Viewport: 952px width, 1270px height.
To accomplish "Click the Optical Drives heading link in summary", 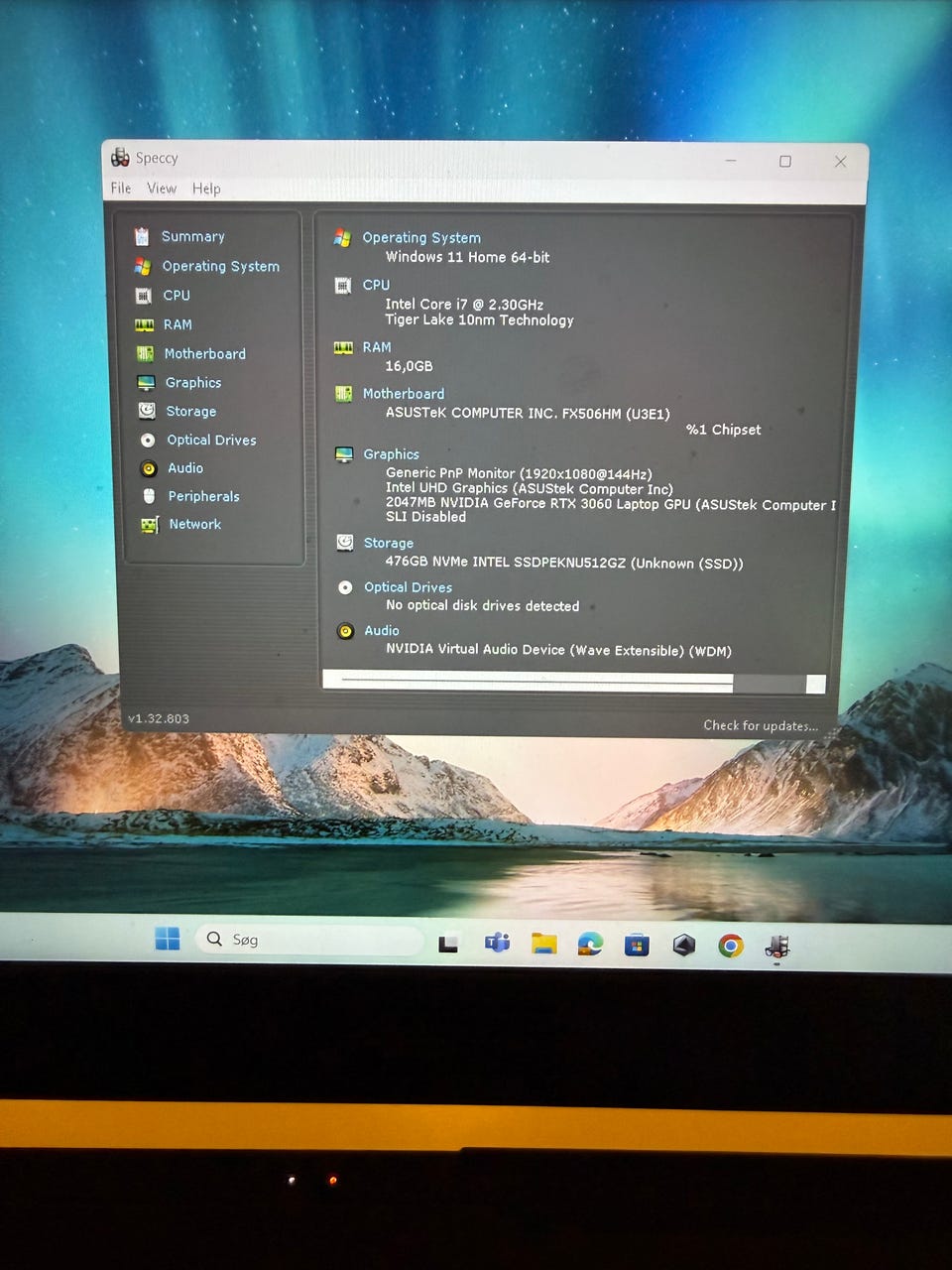I will [x=408, y=587].
